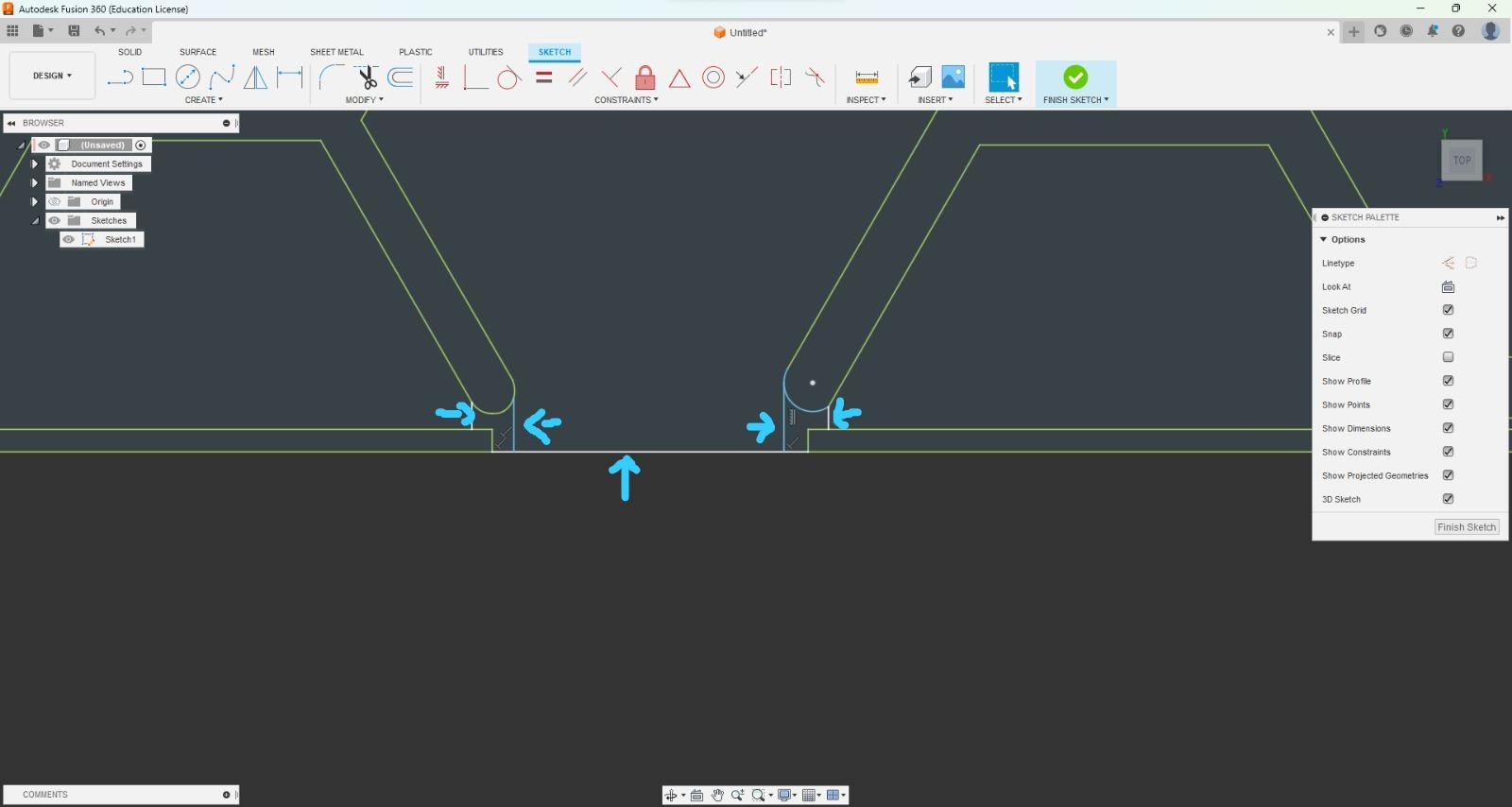1512x807 pixels.
Task: Insert a canvas image
Action: (x=954, y=77)
